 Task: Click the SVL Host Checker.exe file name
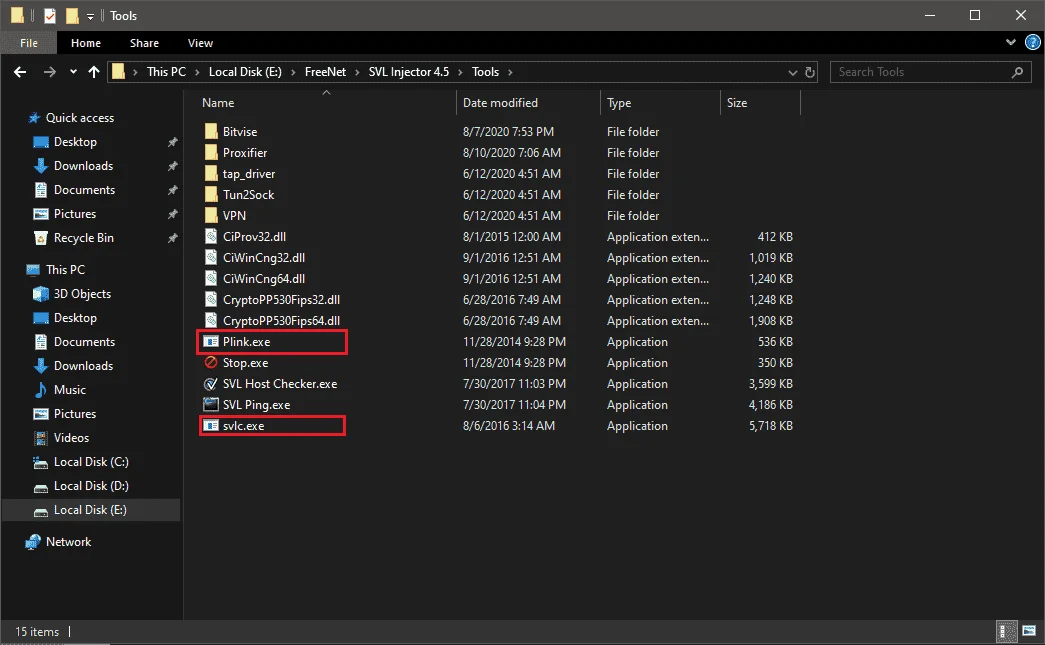(280, 384)
